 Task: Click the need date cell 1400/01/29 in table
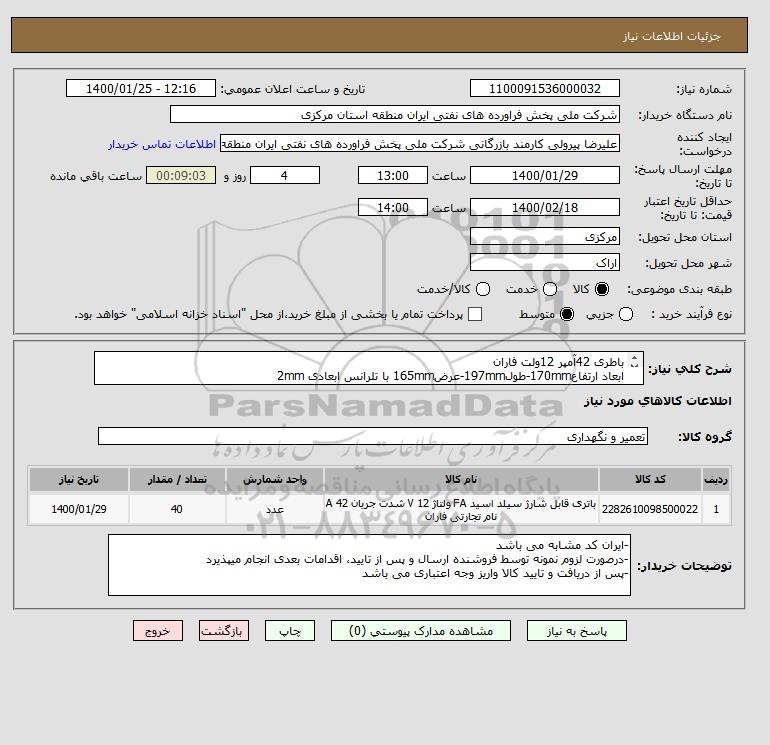[x=79, y=509]
